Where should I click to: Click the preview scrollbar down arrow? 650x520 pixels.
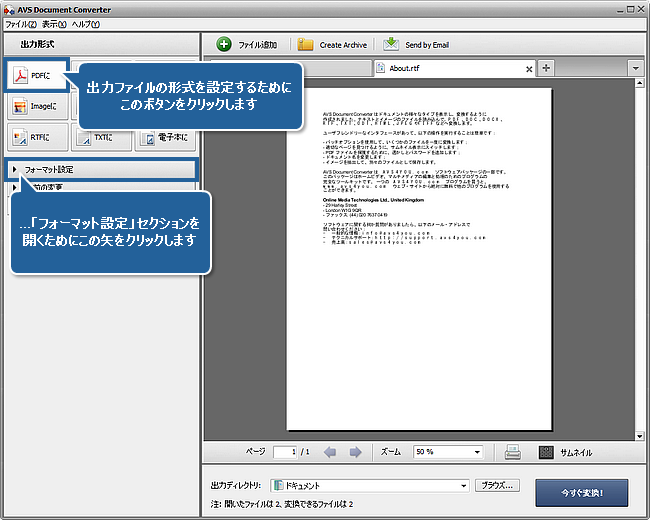(x=639, y=436)
